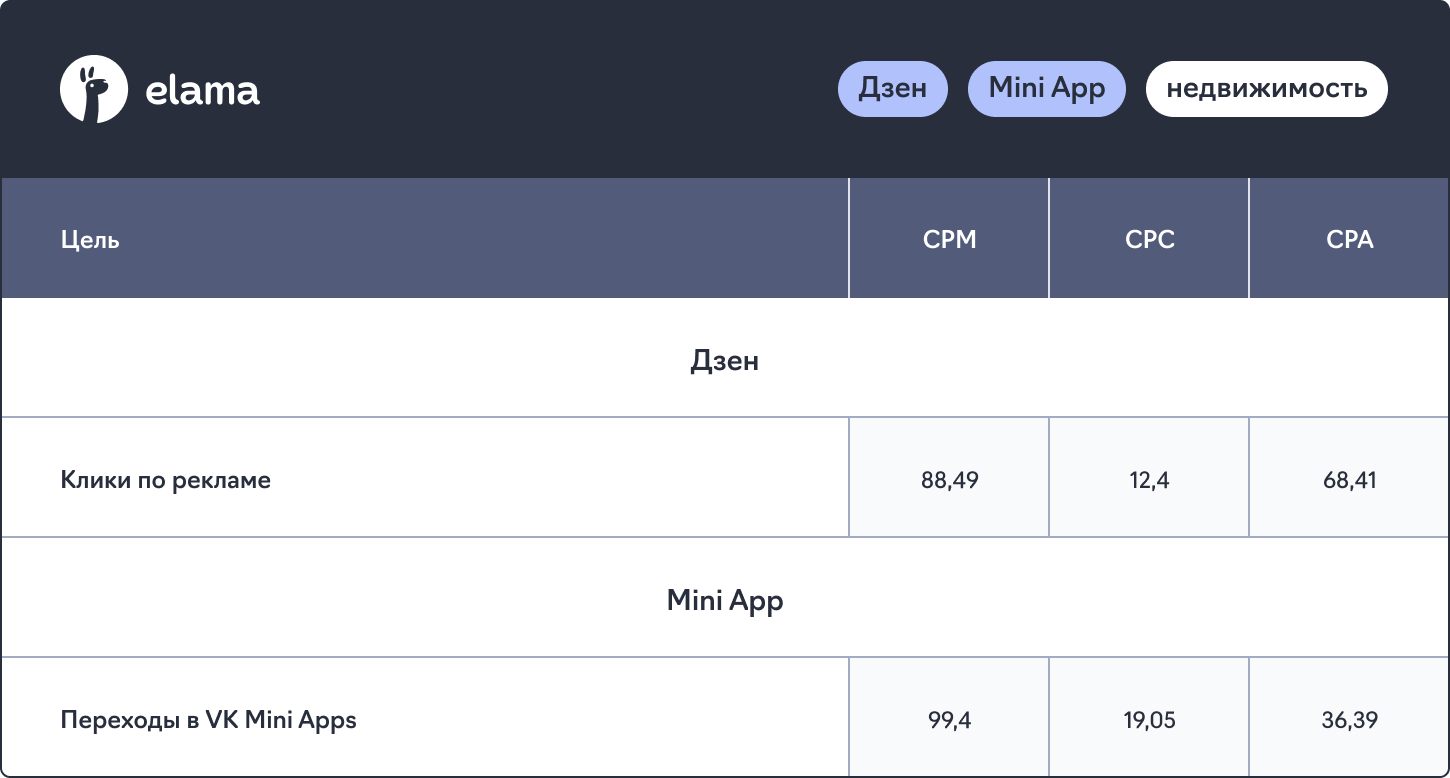Viewport: 1450px width, 778px height.
Task: Click the CPA value 36,39
Action: point(1349,720)
